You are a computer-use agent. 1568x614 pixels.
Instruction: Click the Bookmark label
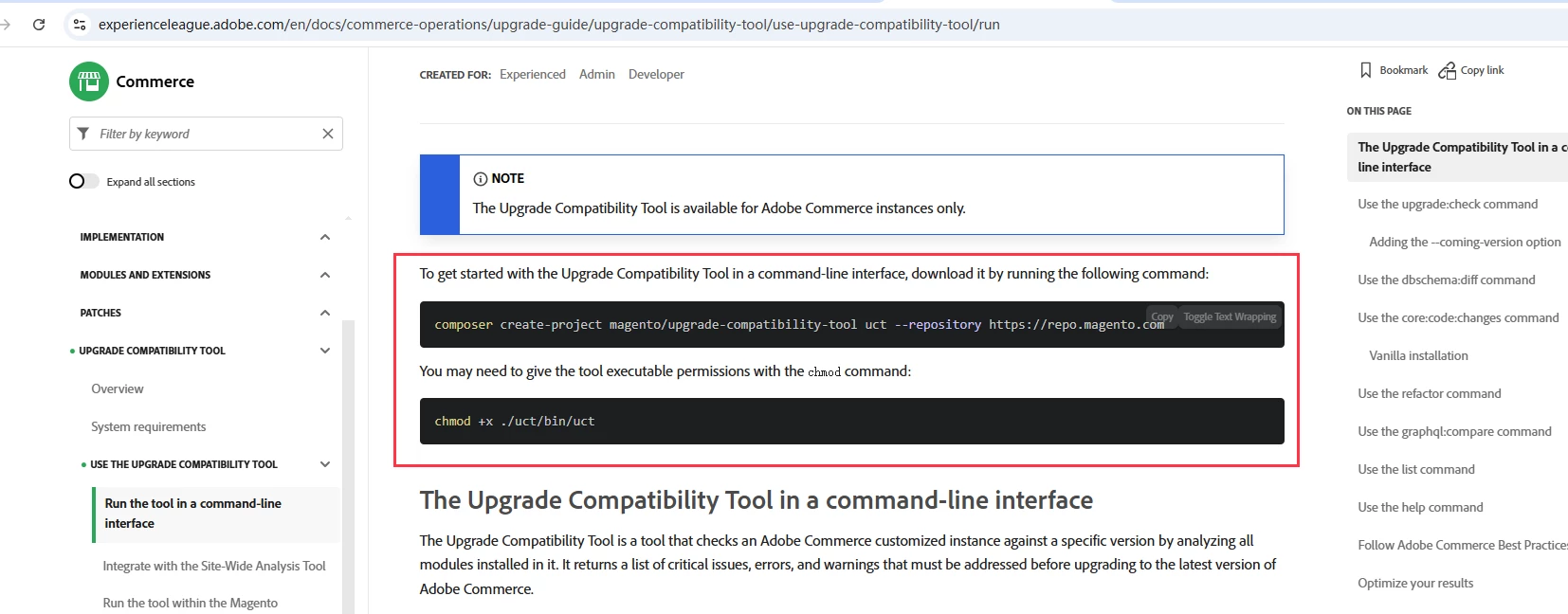click(x=1404, y=70)
